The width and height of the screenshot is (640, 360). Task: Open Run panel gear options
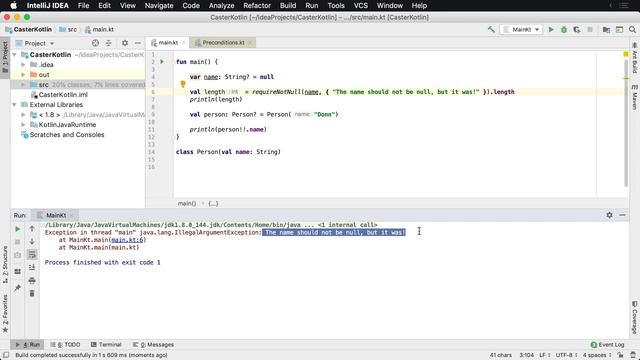(x=609, y=215)
